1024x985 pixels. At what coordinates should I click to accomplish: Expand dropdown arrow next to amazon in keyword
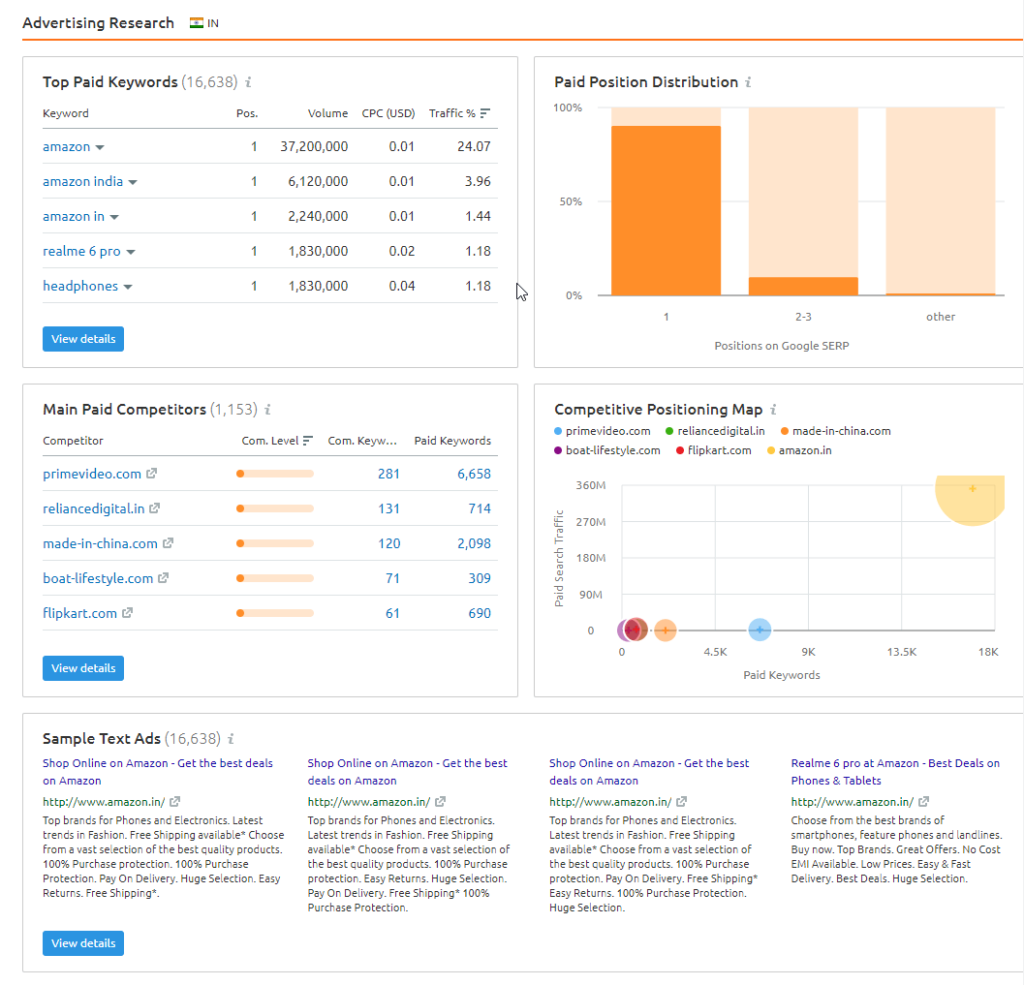(114, 217)
